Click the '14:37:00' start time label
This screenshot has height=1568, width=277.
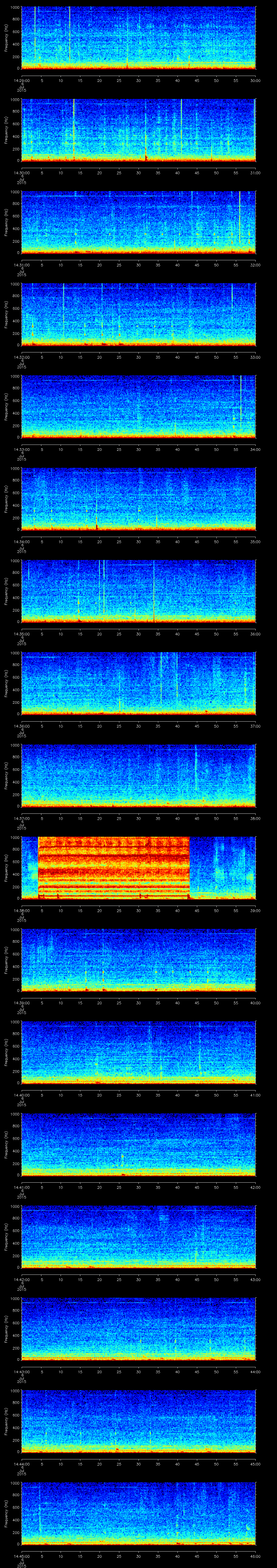tap(21, 818)
